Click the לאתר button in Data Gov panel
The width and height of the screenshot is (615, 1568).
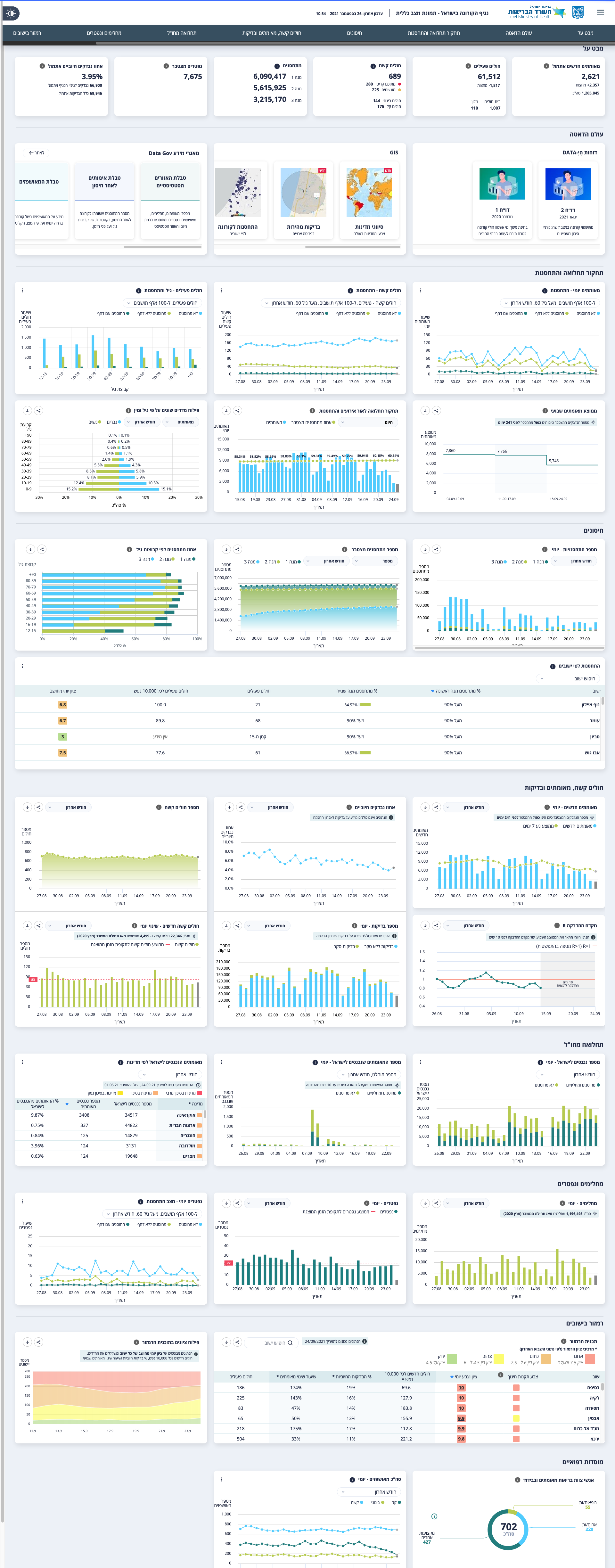(37, 153)
